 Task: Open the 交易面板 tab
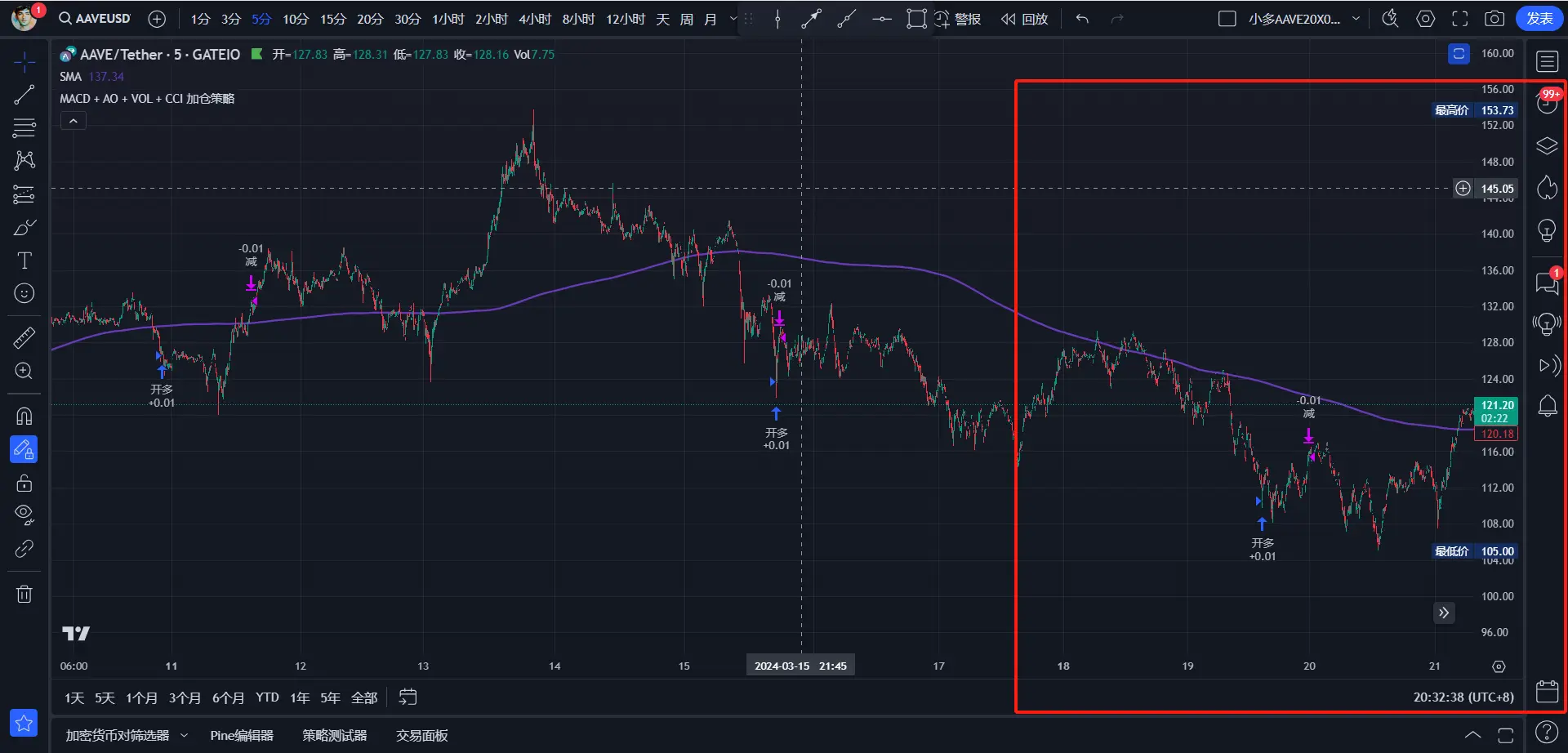(422, 736)
